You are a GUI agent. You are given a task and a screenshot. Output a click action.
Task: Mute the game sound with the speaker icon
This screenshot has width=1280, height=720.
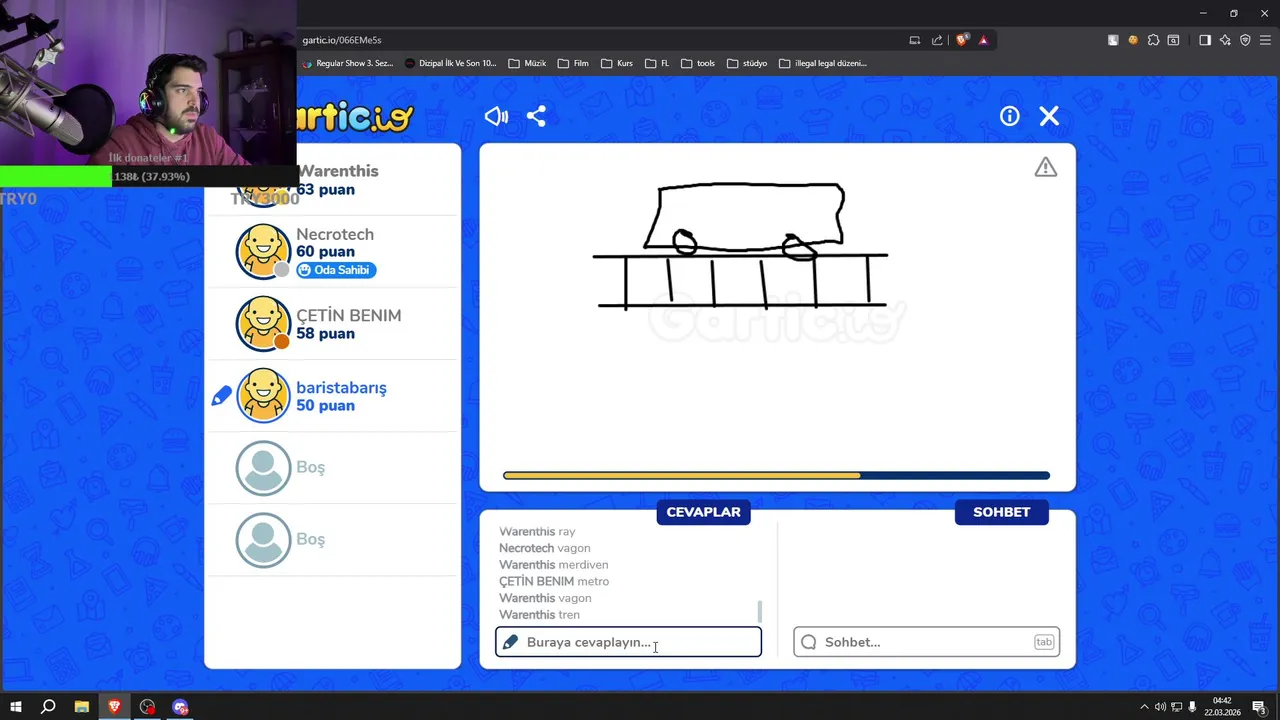[496, 116]
